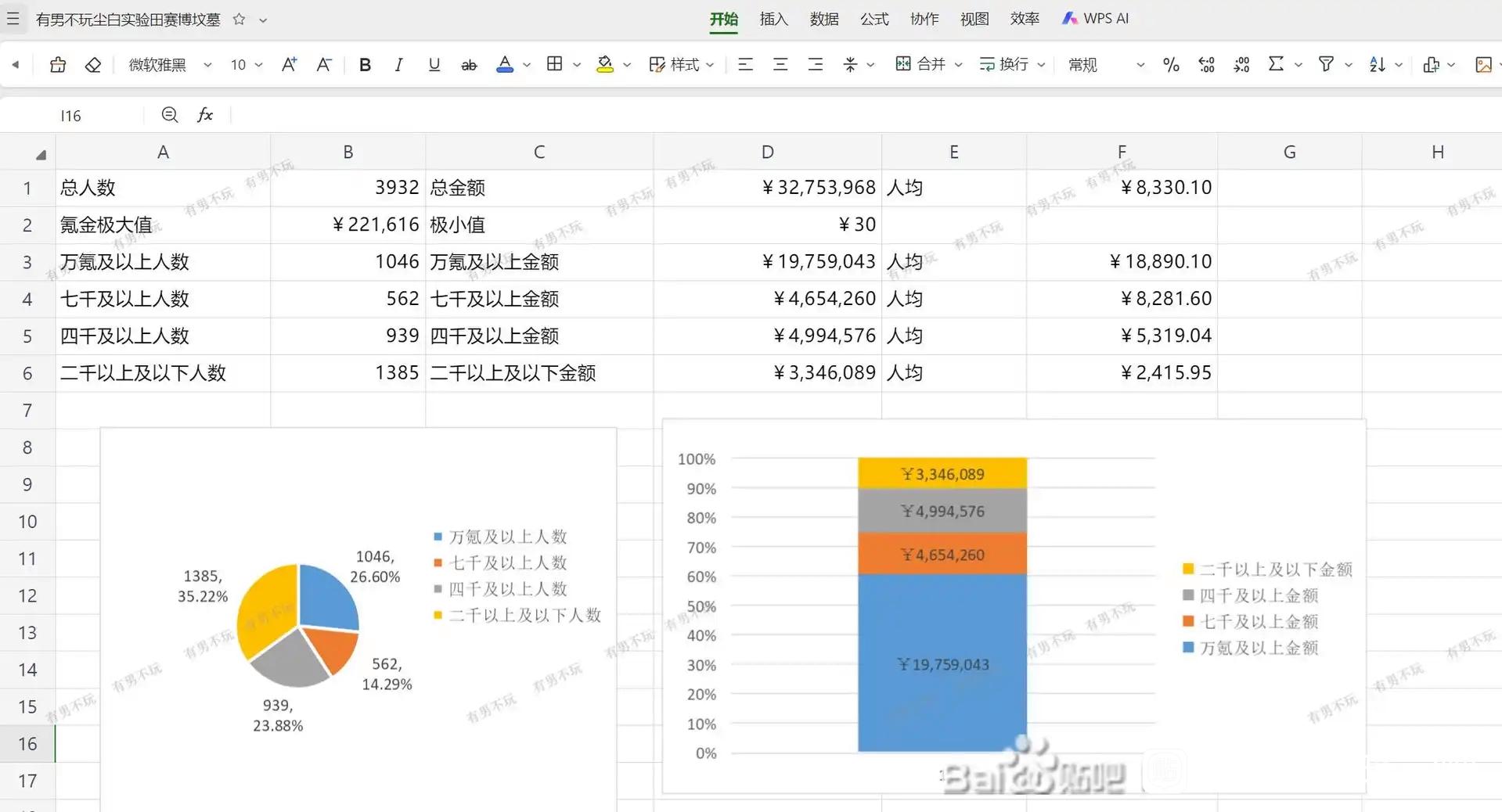Click the filter funnel icon

(x=1326, y=64)
